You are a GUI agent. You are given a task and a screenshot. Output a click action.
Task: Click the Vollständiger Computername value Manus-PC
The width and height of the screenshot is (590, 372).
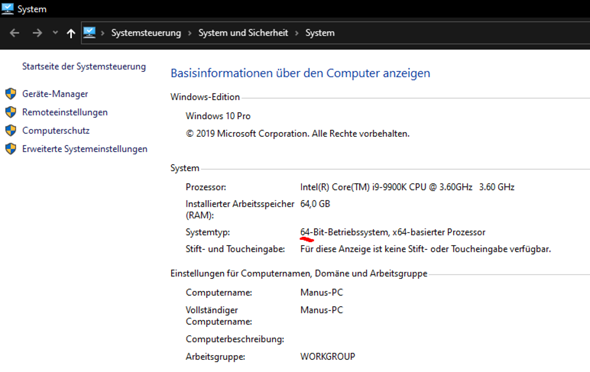click(321, 310)
